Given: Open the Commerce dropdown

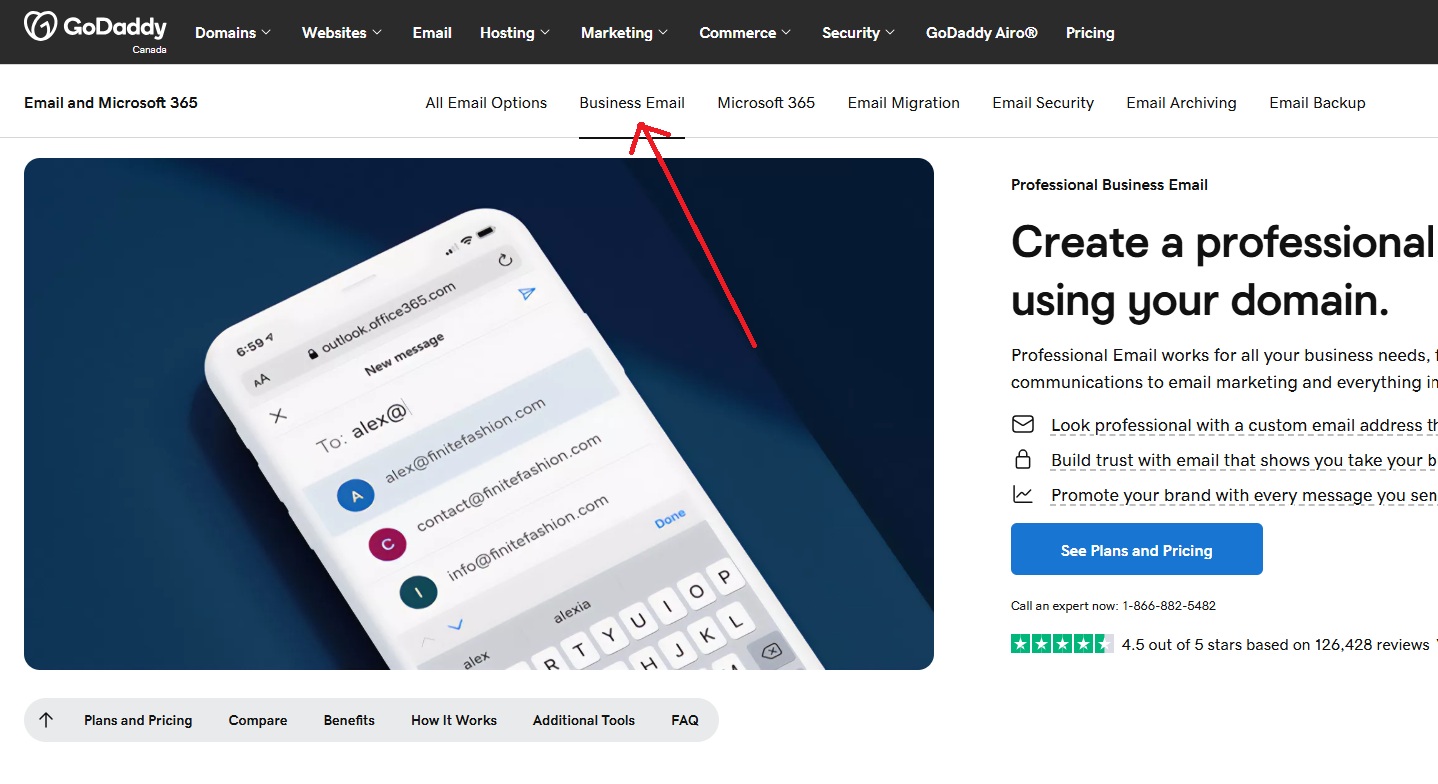Looking at the screenshot, I should pos(745,33).
